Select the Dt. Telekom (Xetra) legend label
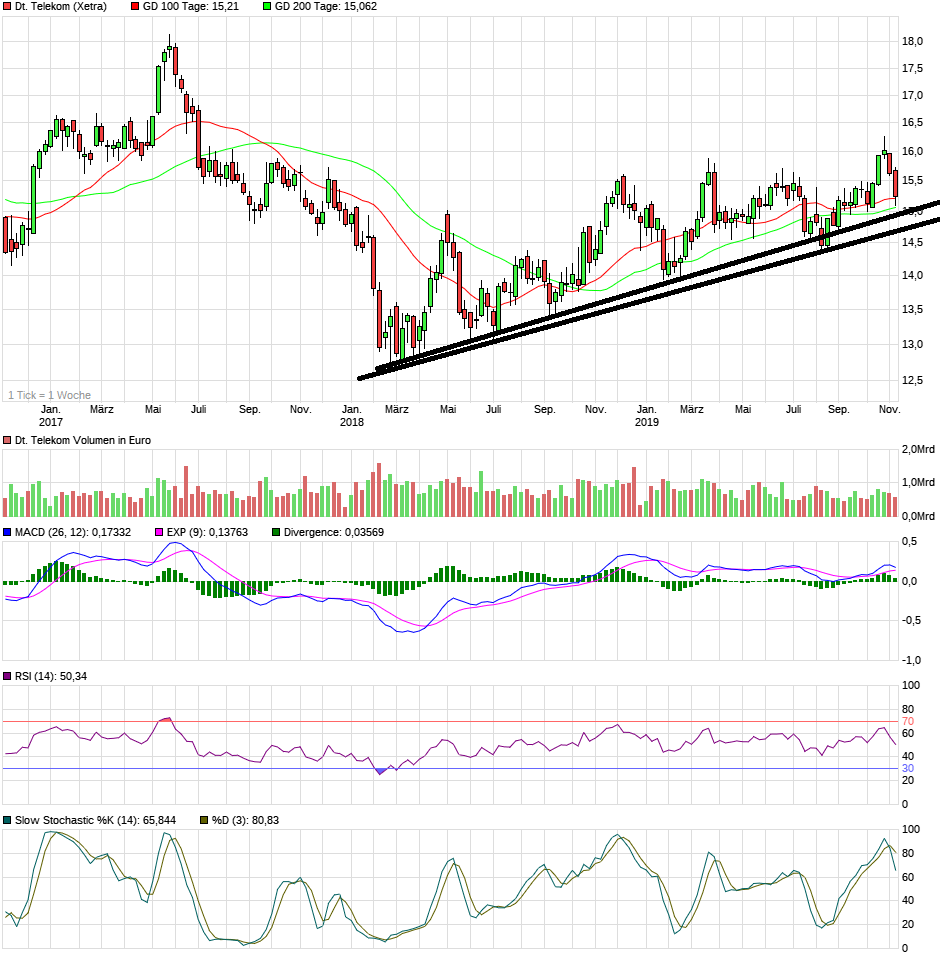This screenshot has width=940, height=958. coord(60,7)
